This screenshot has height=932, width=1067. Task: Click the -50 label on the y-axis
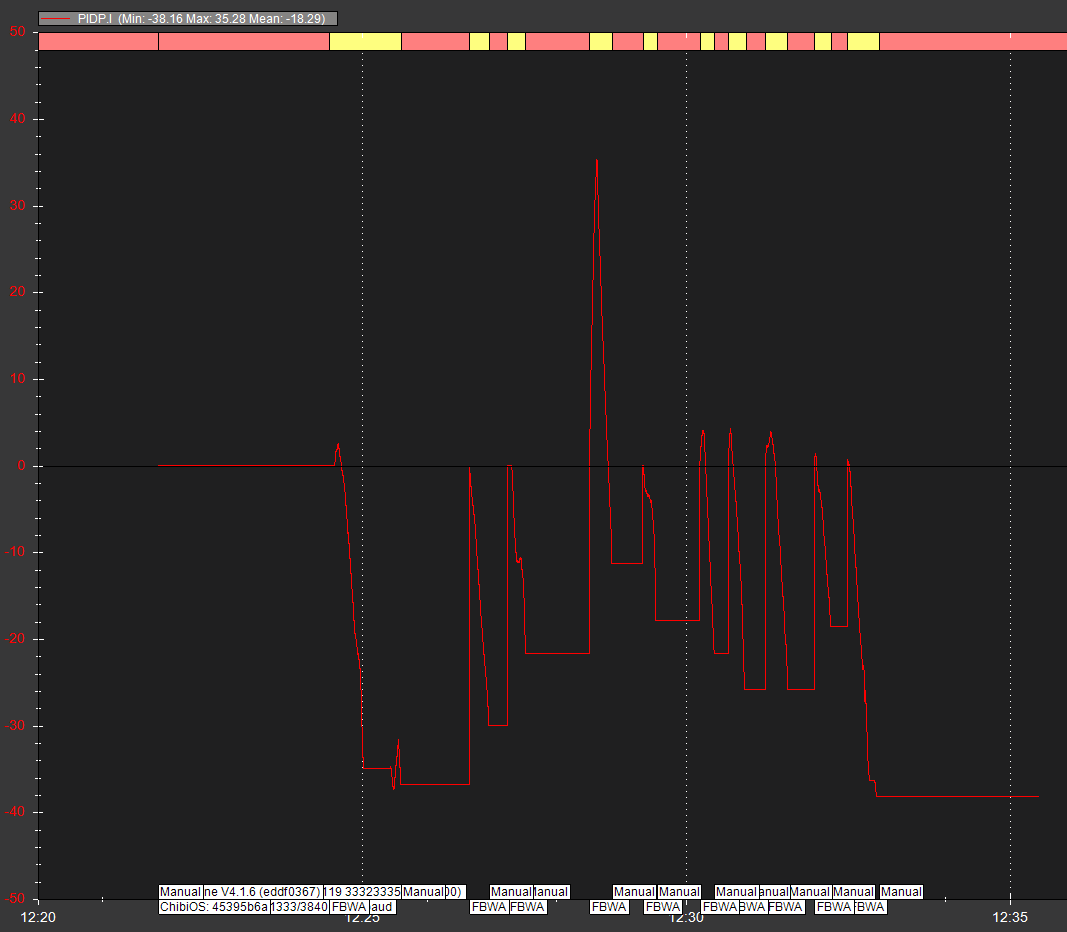16,898
